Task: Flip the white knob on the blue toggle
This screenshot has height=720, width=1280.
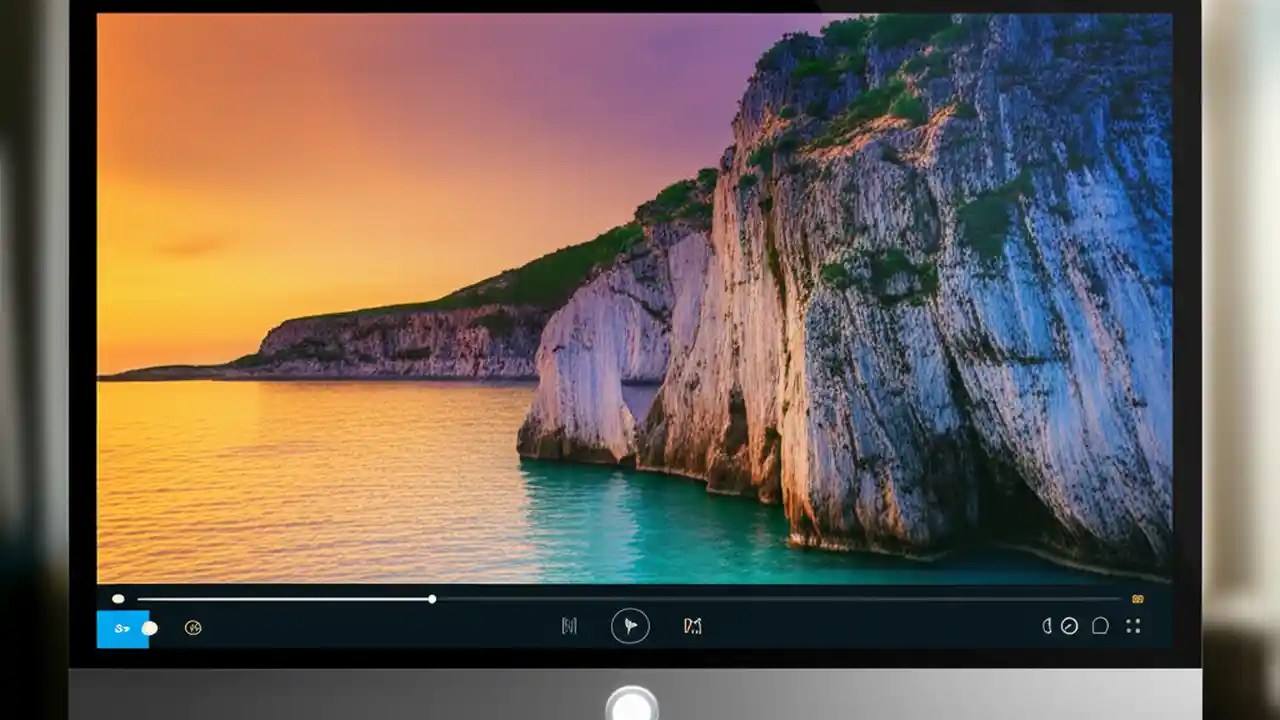Action: coord(150,628)
